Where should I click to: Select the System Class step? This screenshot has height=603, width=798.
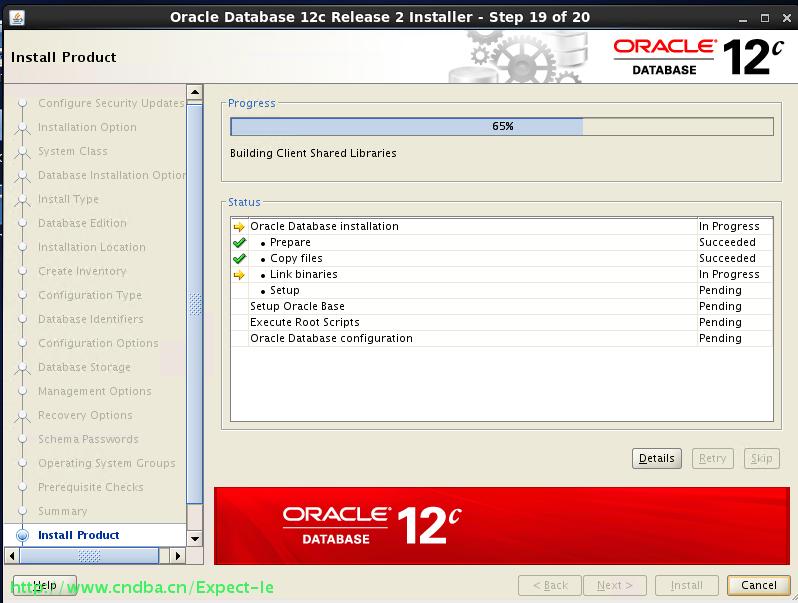pos(73,151)
